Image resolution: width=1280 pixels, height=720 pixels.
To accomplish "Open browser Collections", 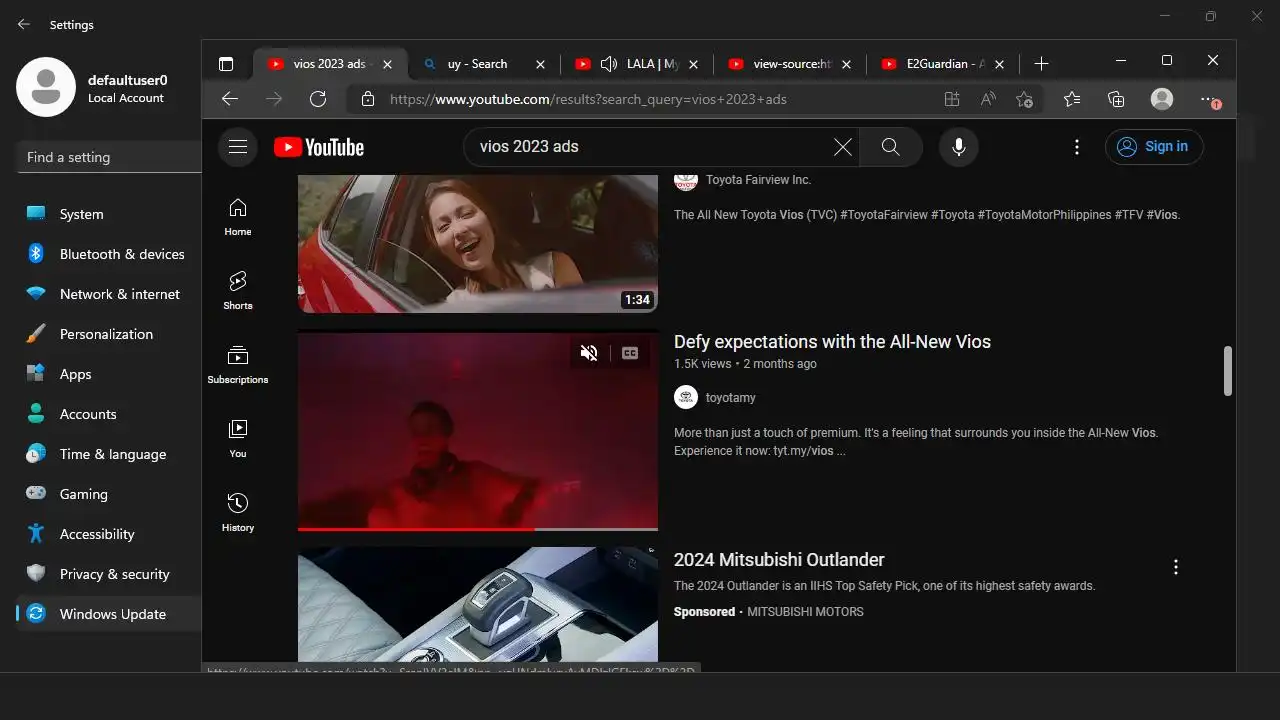I will [1117, 99].
